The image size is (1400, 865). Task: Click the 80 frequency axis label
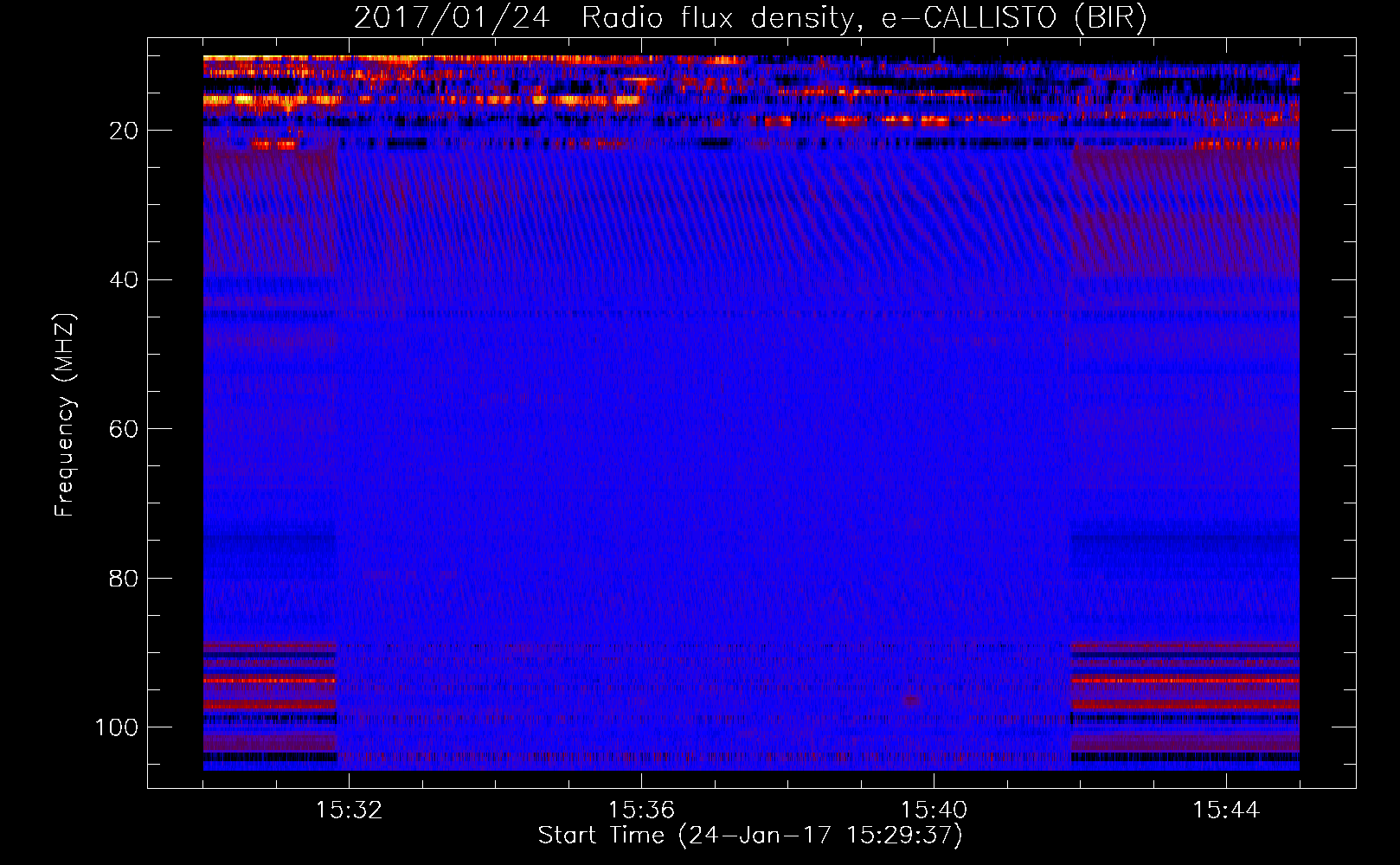[124, 579]
